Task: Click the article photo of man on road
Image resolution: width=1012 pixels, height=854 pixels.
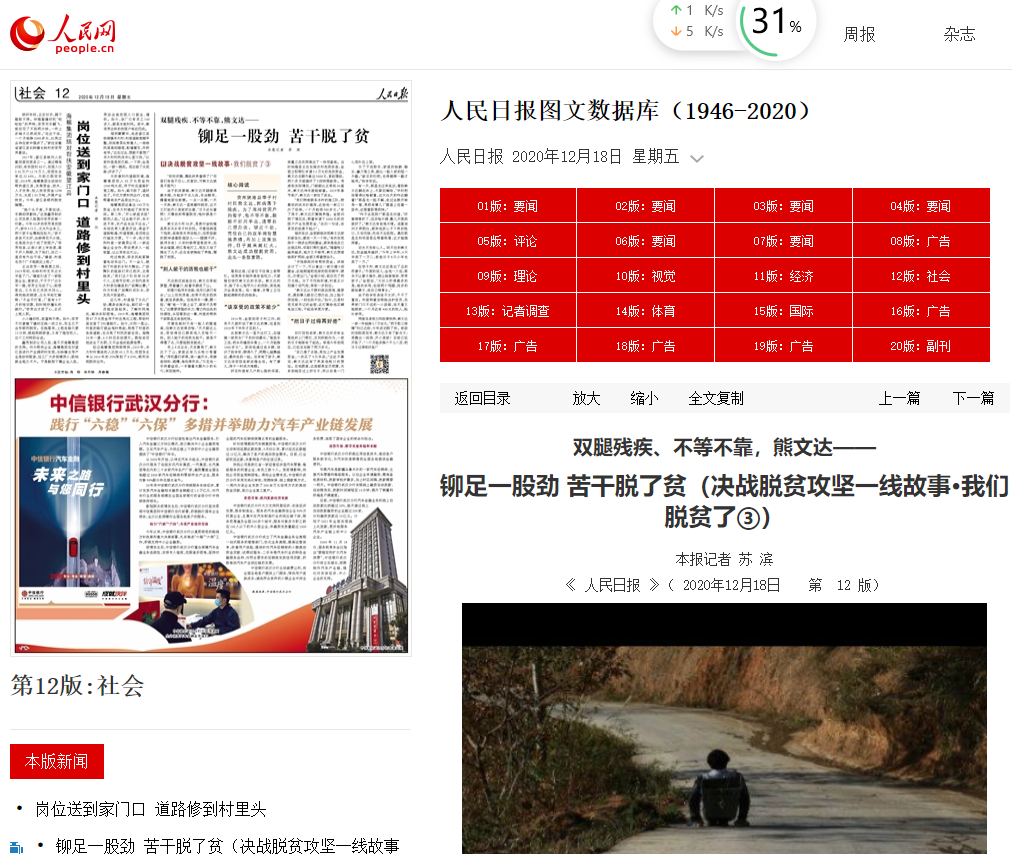Action: (724, 728)
